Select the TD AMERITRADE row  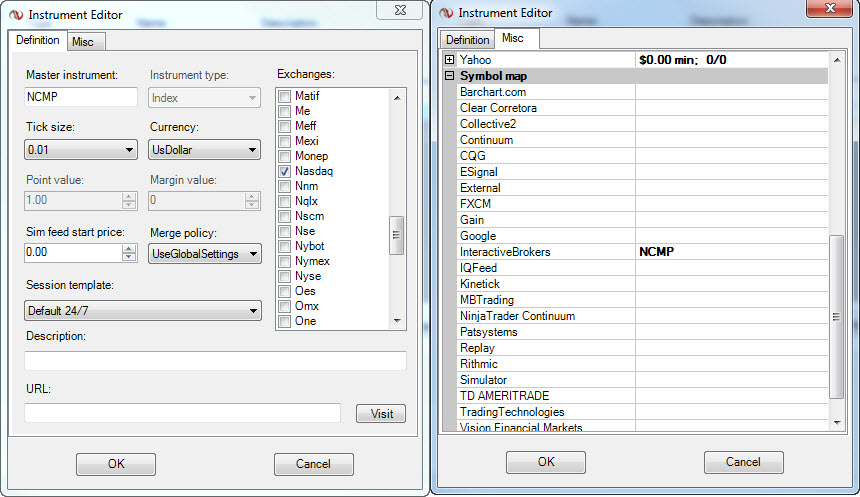tap(642, 396)
